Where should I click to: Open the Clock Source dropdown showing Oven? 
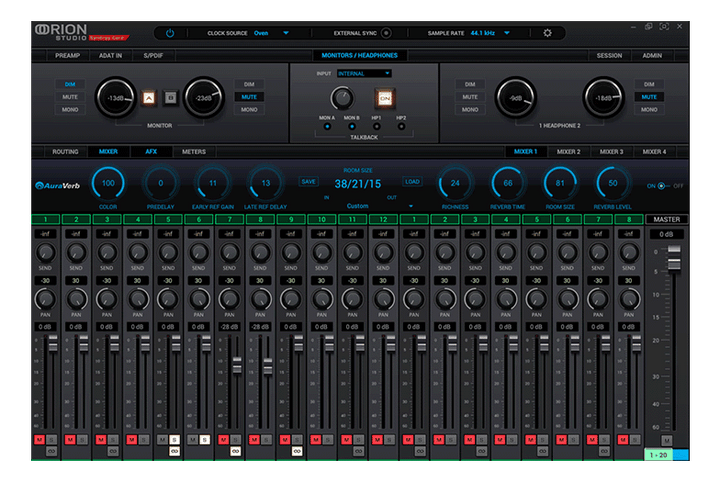271,33
